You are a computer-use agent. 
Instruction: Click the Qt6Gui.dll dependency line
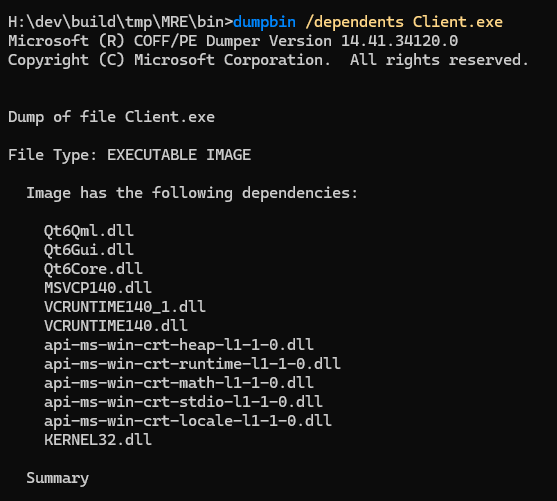click(x=89, y=250)
